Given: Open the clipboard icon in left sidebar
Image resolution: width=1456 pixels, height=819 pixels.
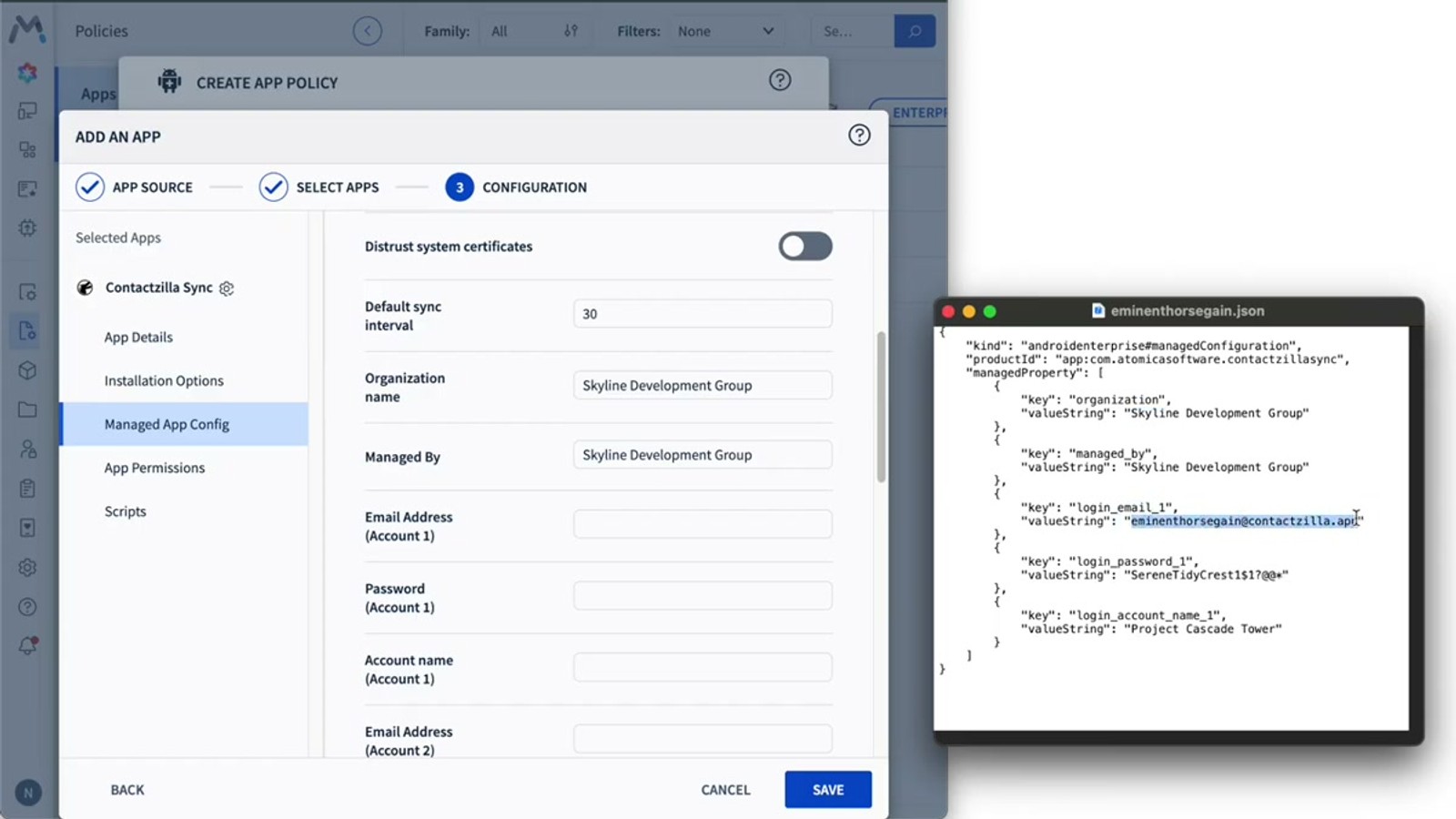Looking at the screenshot, I should 27,489.
